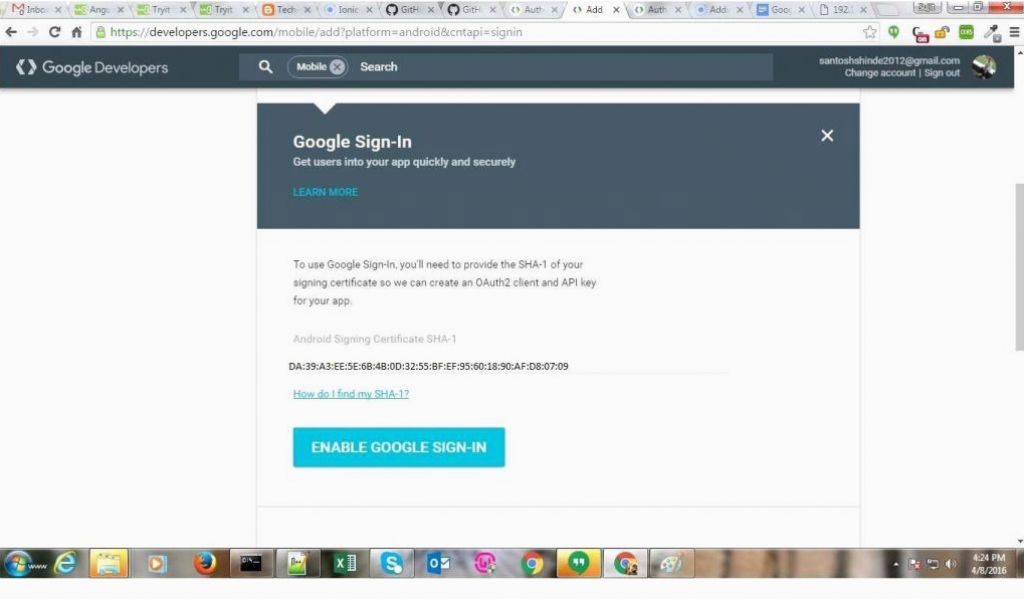This screenshot has width=1024, height=600.
Task: Click the account email address text
Action: (x=889, y=61)
